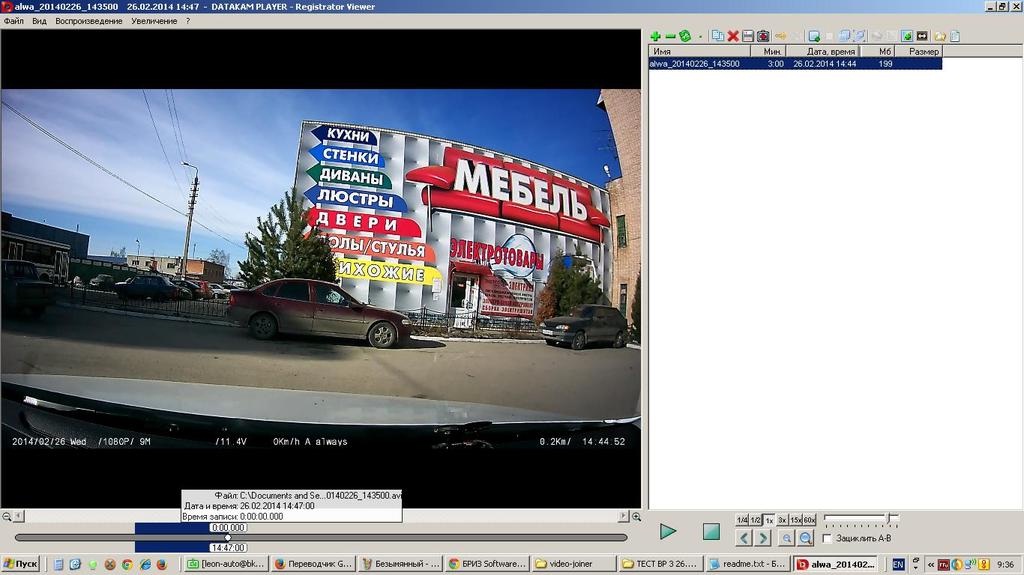Screen dimensions: 1024x575
Task: Open the 'Увеличение' menu
Action: (154, 21)
